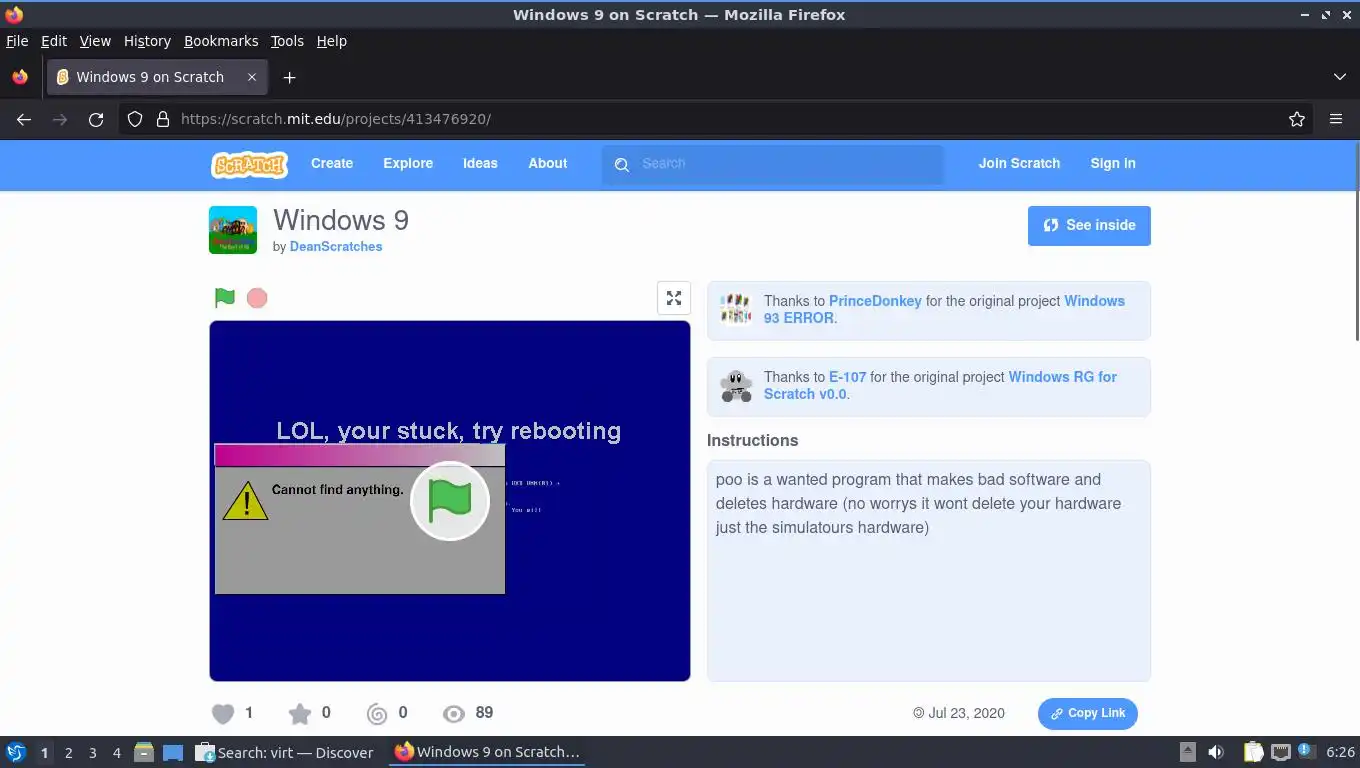This screenshot has width=1360, height=768.
Task: Open the PrinceDonkey user link
Action: 875,301
